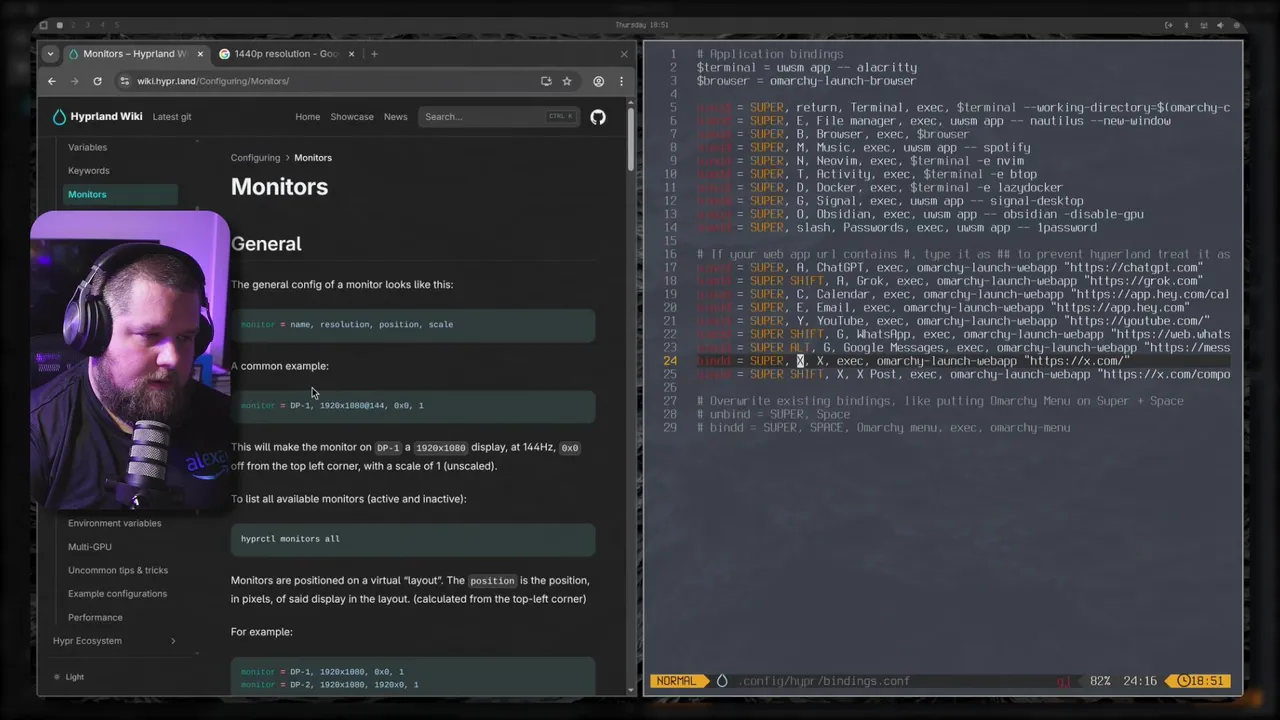
Task: Select the Monitors sidebar entry
Action: [121, 195]
